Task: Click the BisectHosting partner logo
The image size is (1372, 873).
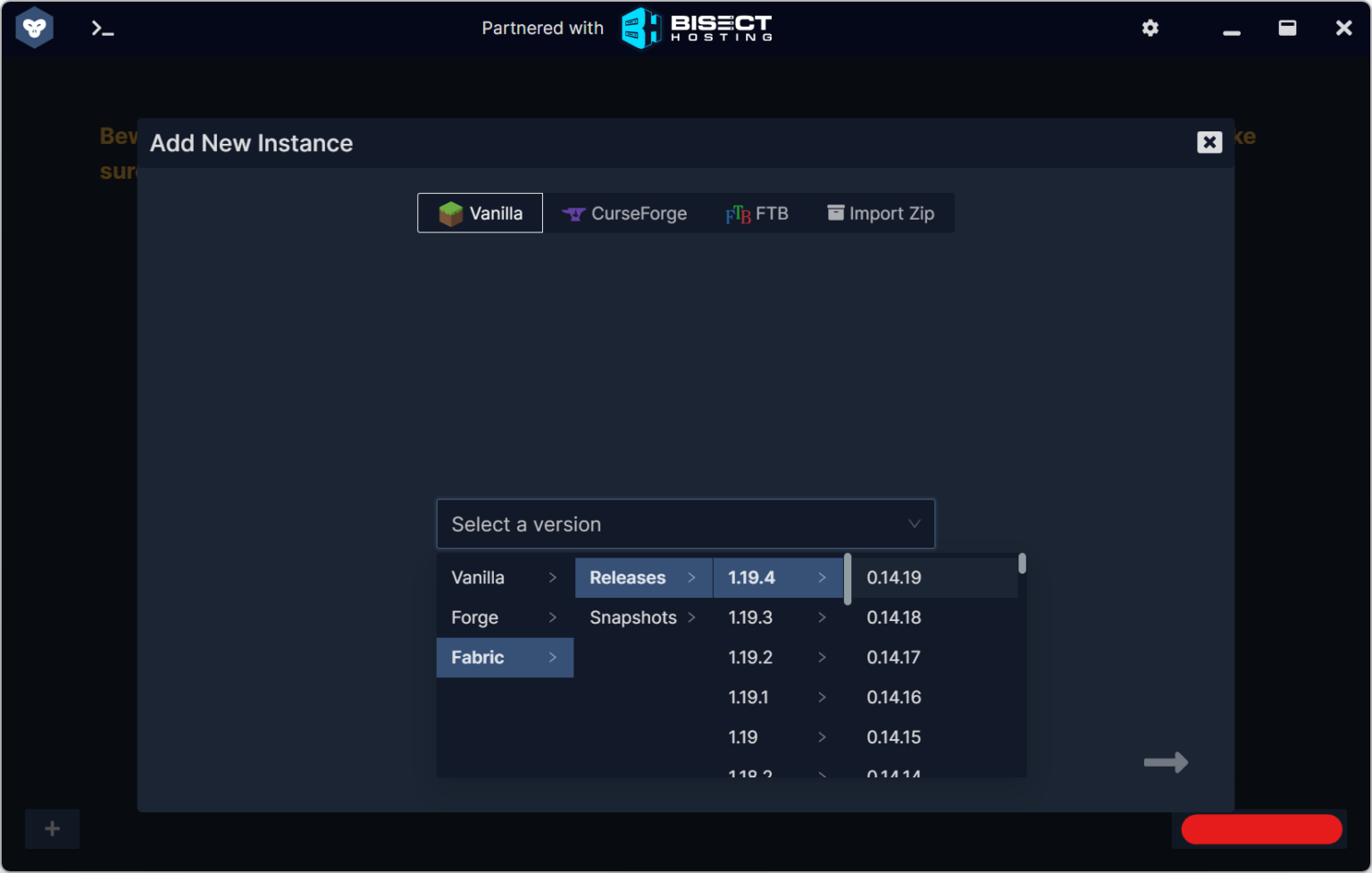Action: (x=697, y=29)
